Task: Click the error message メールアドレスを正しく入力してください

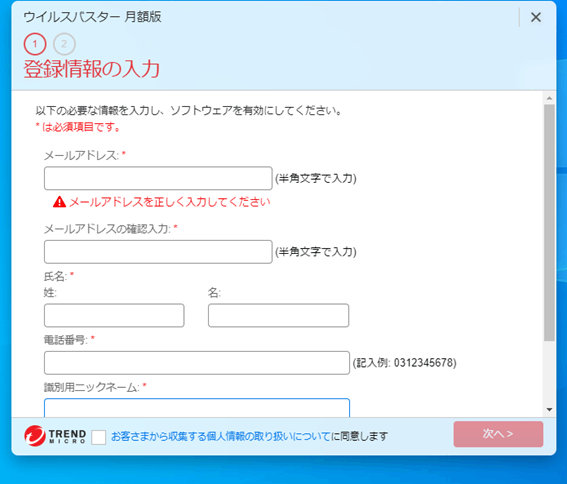Action: coord(170,202)
